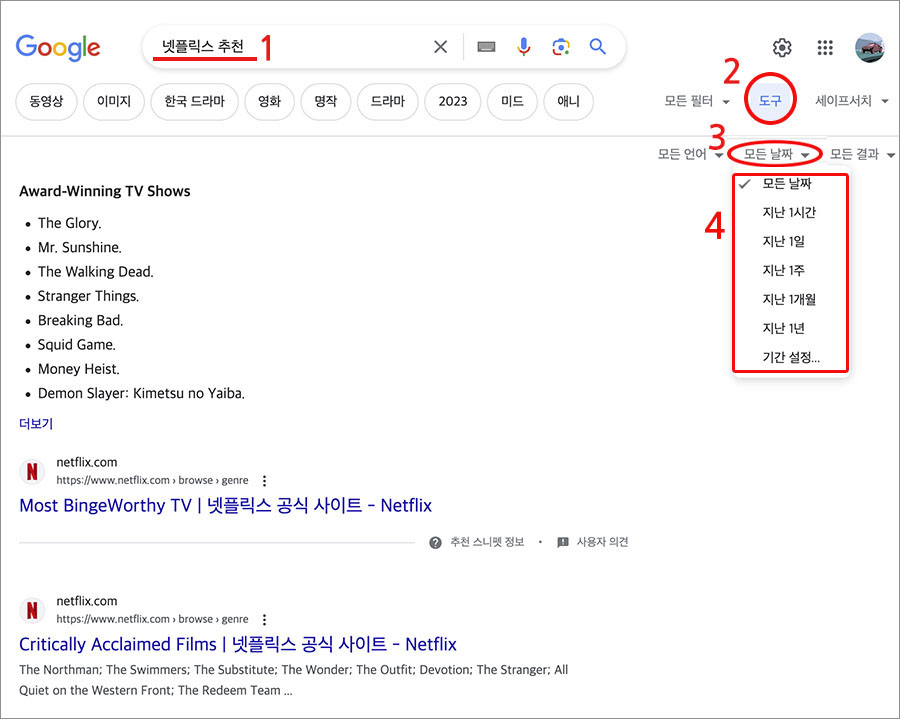Select the 영화 filter chip
900x719 pixels.
269,102
